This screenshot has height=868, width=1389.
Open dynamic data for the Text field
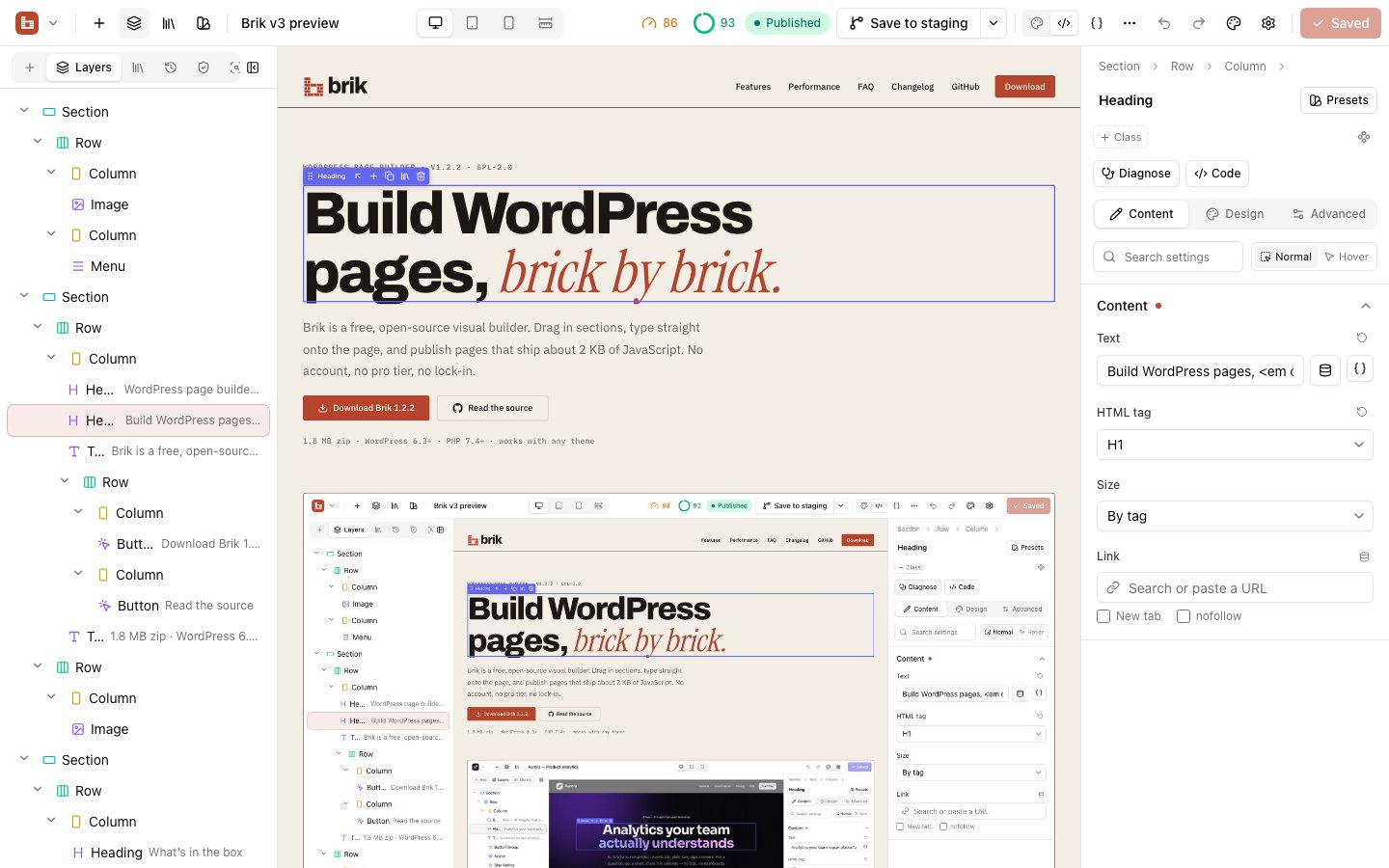pos(1325,370)
